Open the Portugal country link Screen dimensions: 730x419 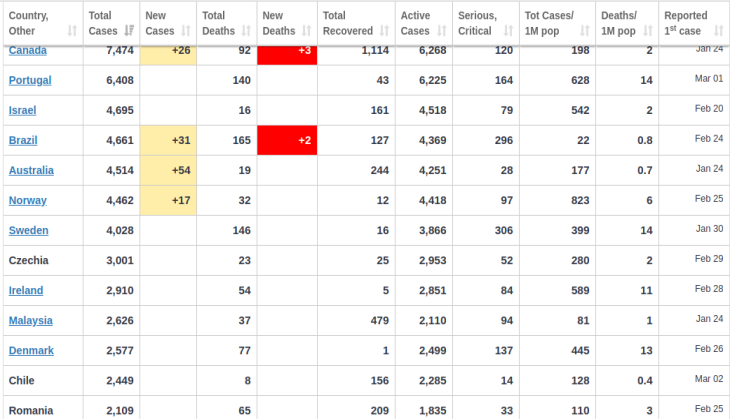30,80
